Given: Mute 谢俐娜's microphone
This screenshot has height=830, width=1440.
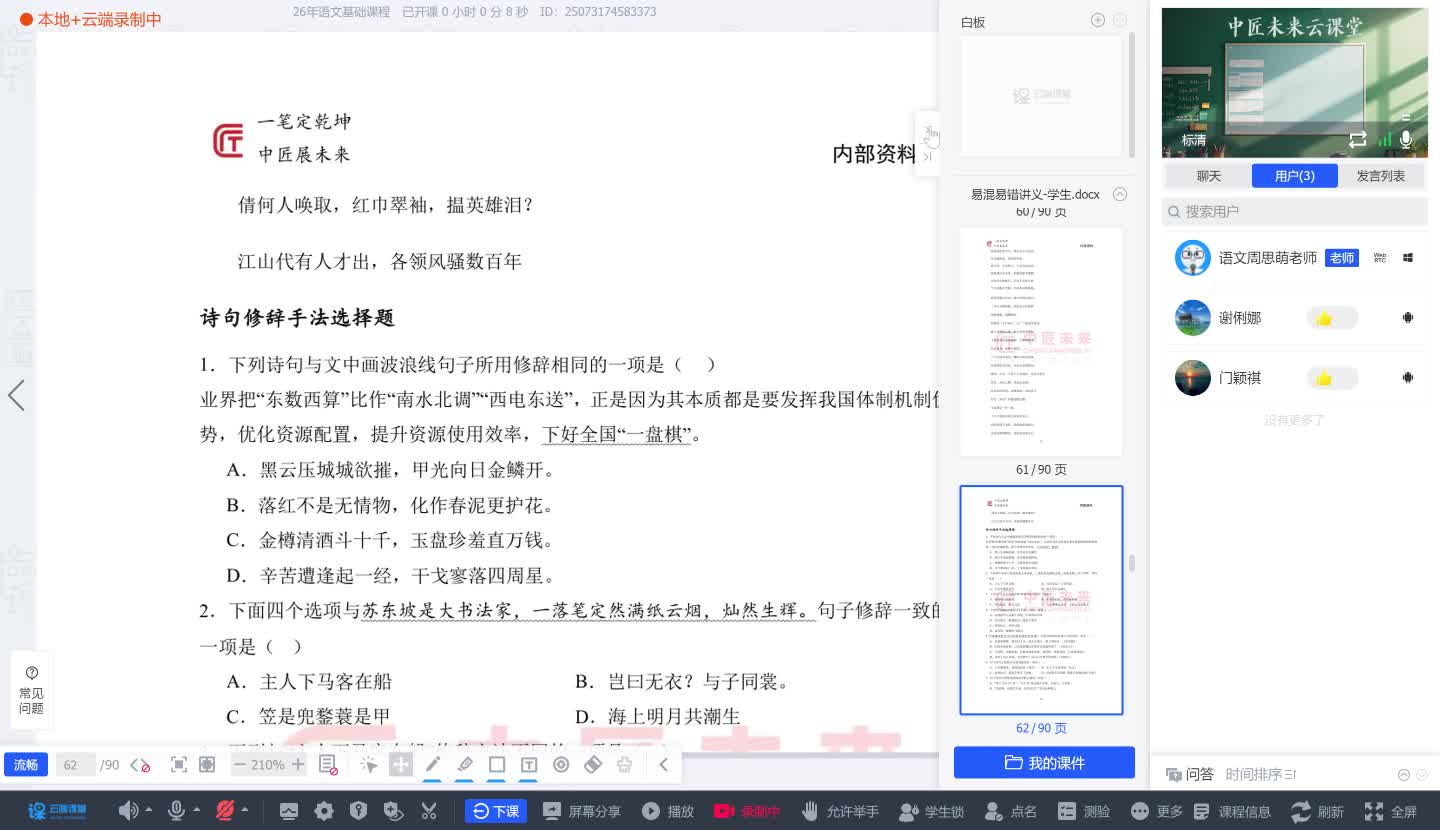Looking at the screenshot, I should coord(1407,318).
